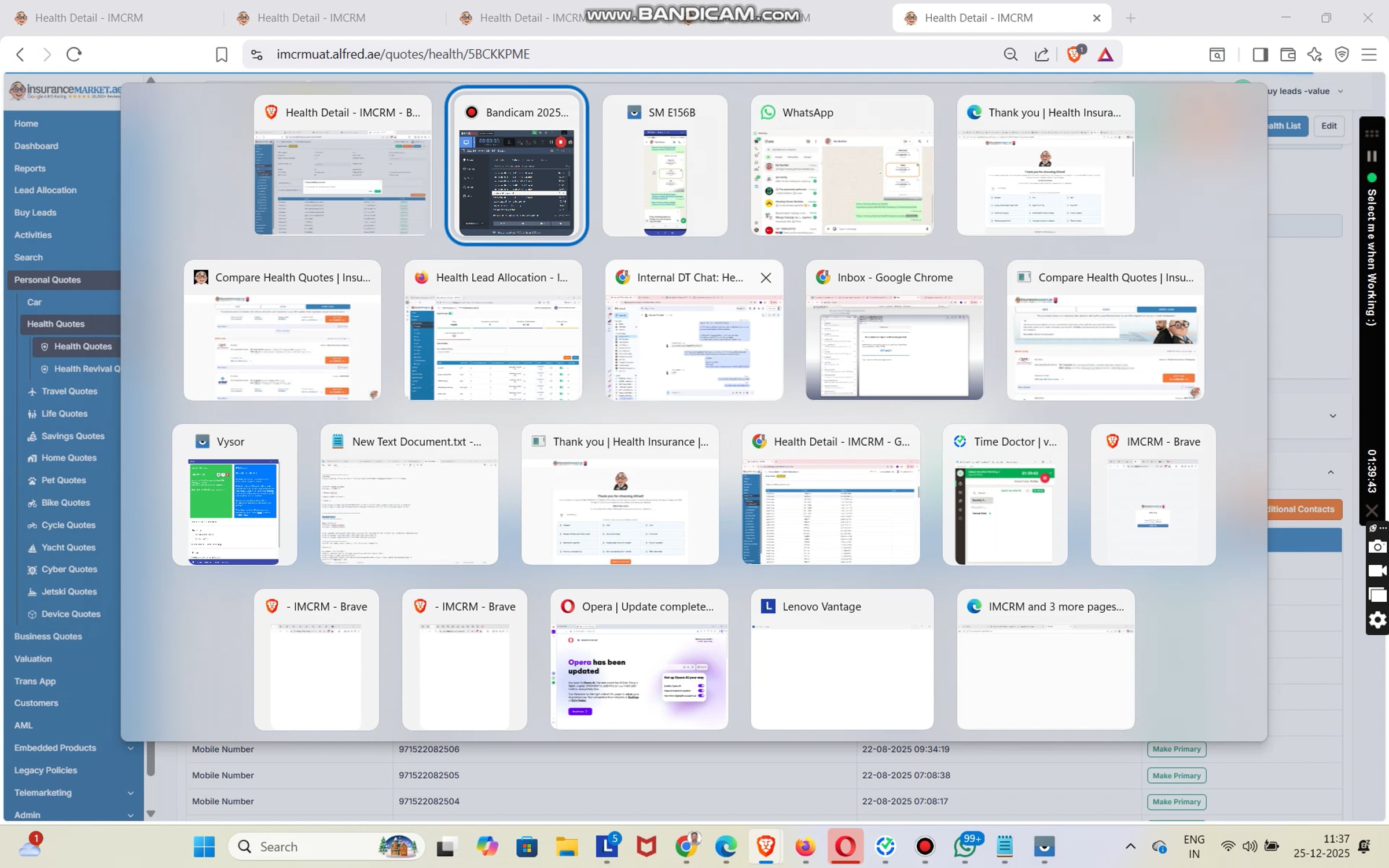Image resolution: width=1389 pixels, height=868 pixels.
Task: Make mobile number 971522082505 primary
Action: pyautogui.click(x=1176, y=775)
